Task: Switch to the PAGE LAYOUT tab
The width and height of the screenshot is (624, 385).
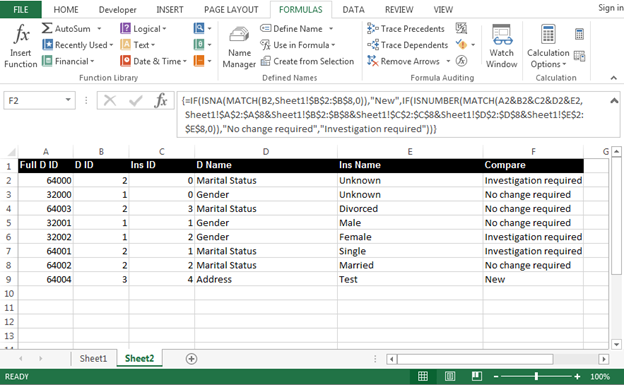Action: (231, 10)
